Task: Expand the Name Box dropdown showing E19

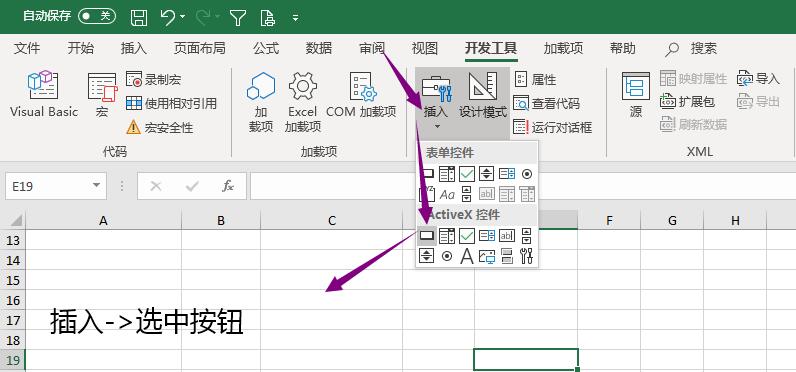Action: pos(96,186)
